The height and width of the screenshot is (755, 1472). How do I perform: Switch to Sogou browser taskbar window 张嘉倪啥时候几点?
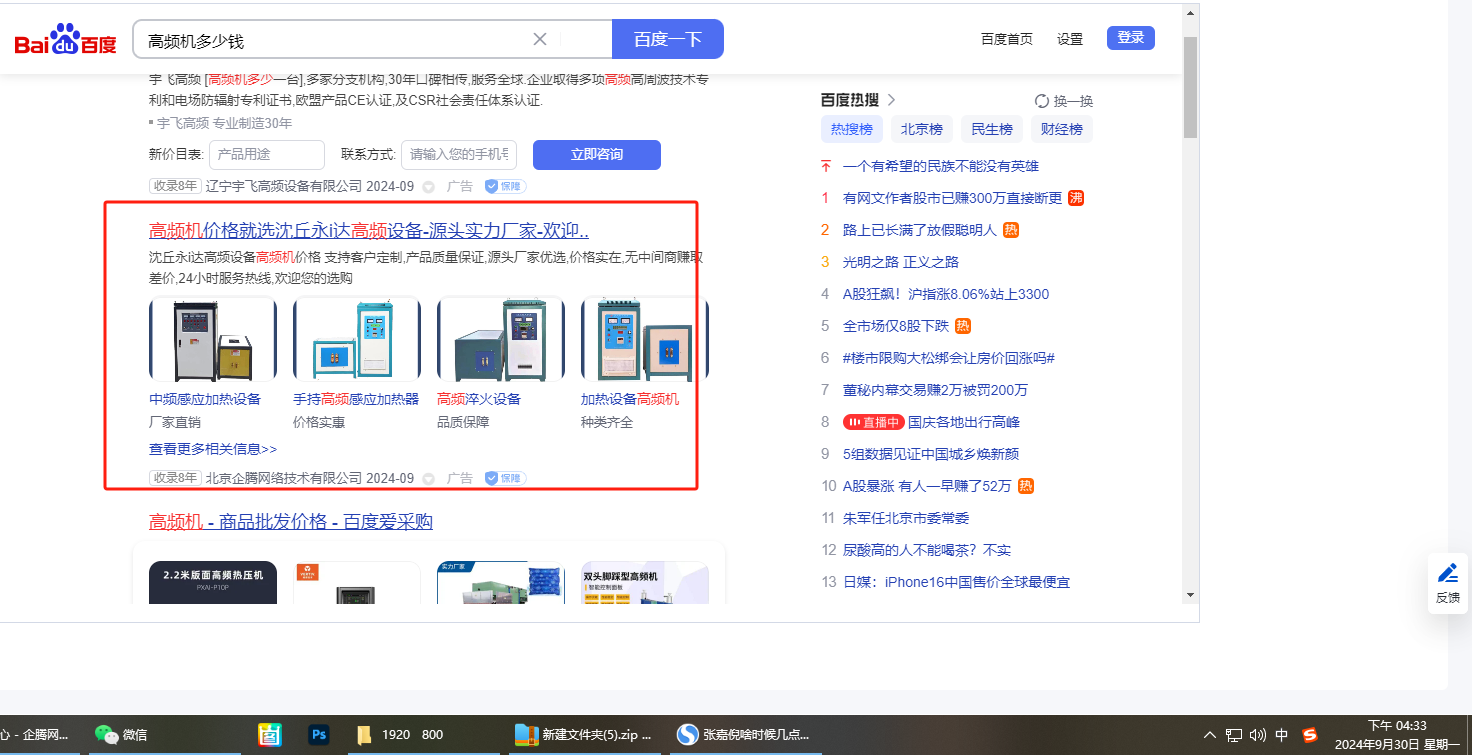tap(744, 735)
